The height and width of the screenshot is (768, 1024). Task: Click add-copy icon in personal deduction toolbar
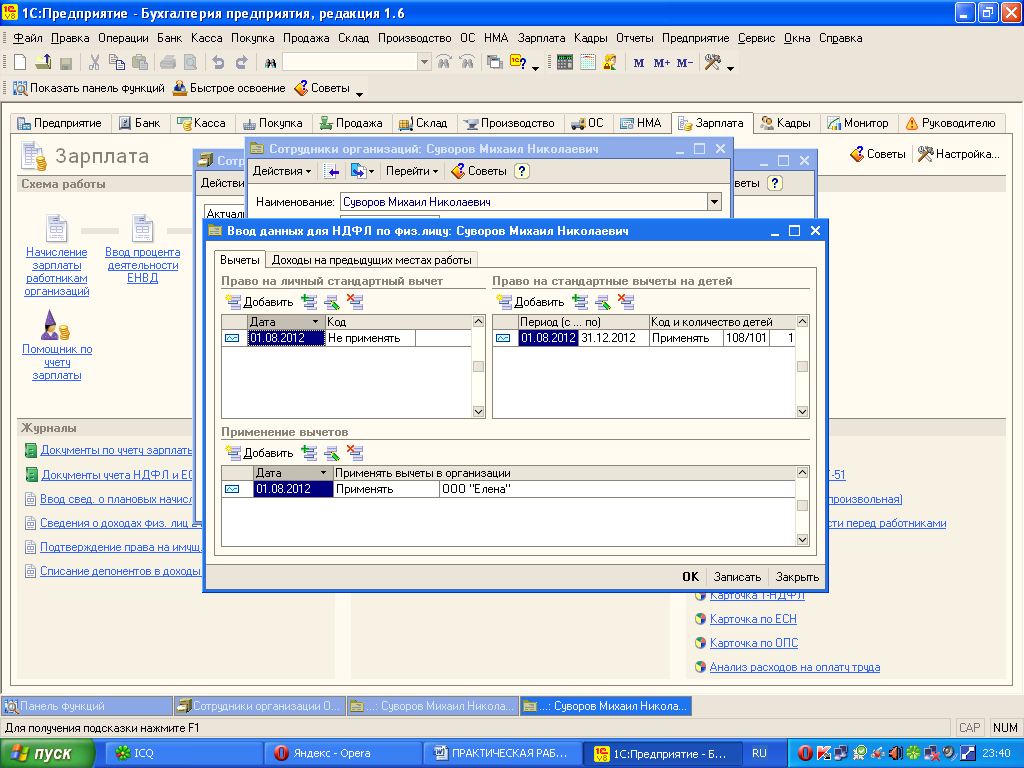309,302
